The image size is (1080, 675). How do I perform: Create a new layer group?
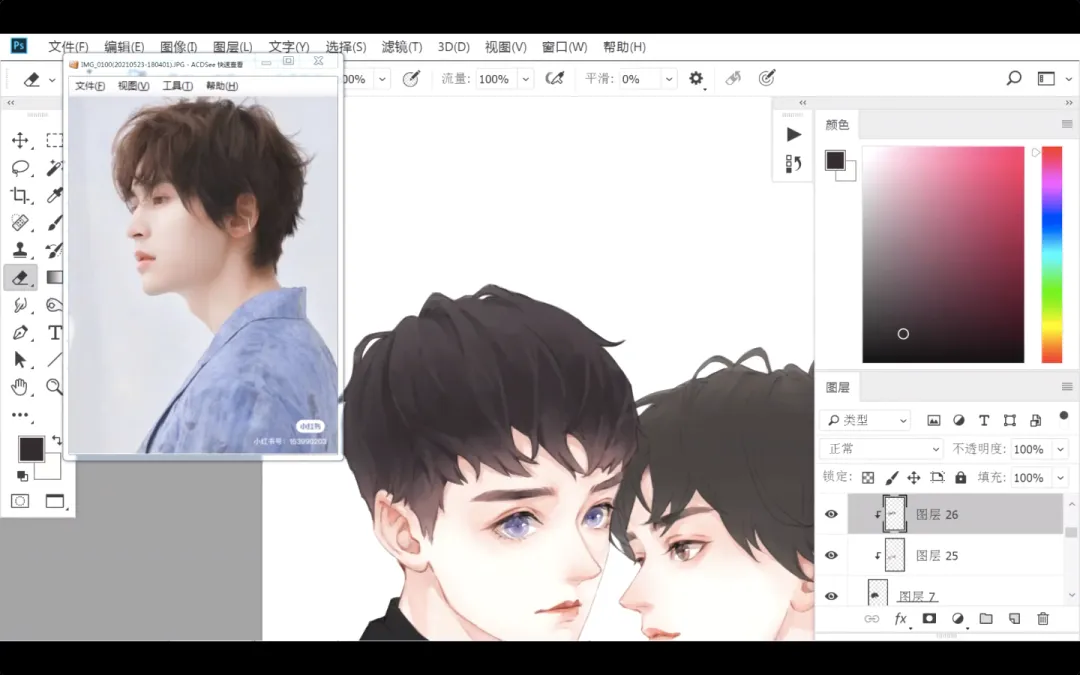(986, 619)
